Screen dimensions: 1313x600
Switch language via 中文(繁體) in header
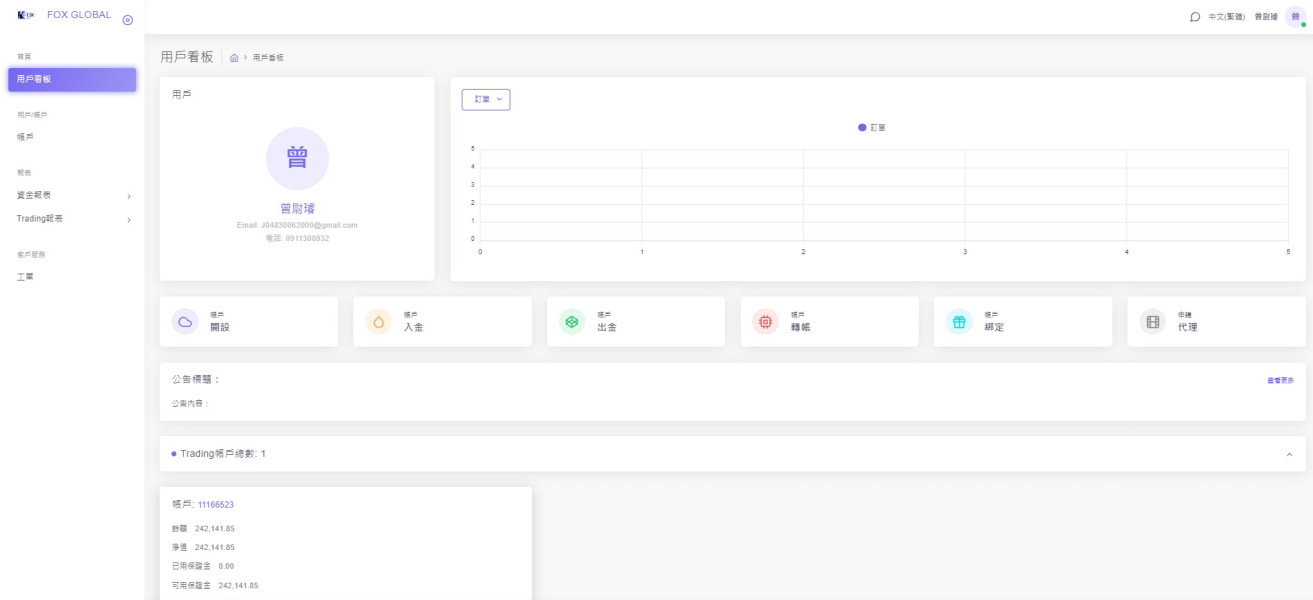[1227, 17]
